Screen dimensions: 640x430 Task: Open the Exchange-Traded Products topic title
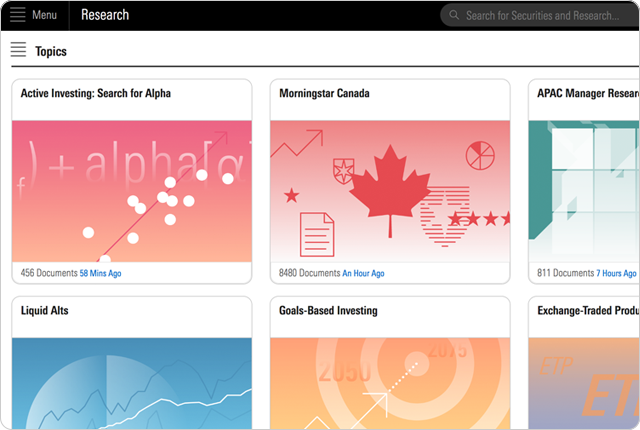(x=588, y=311)
